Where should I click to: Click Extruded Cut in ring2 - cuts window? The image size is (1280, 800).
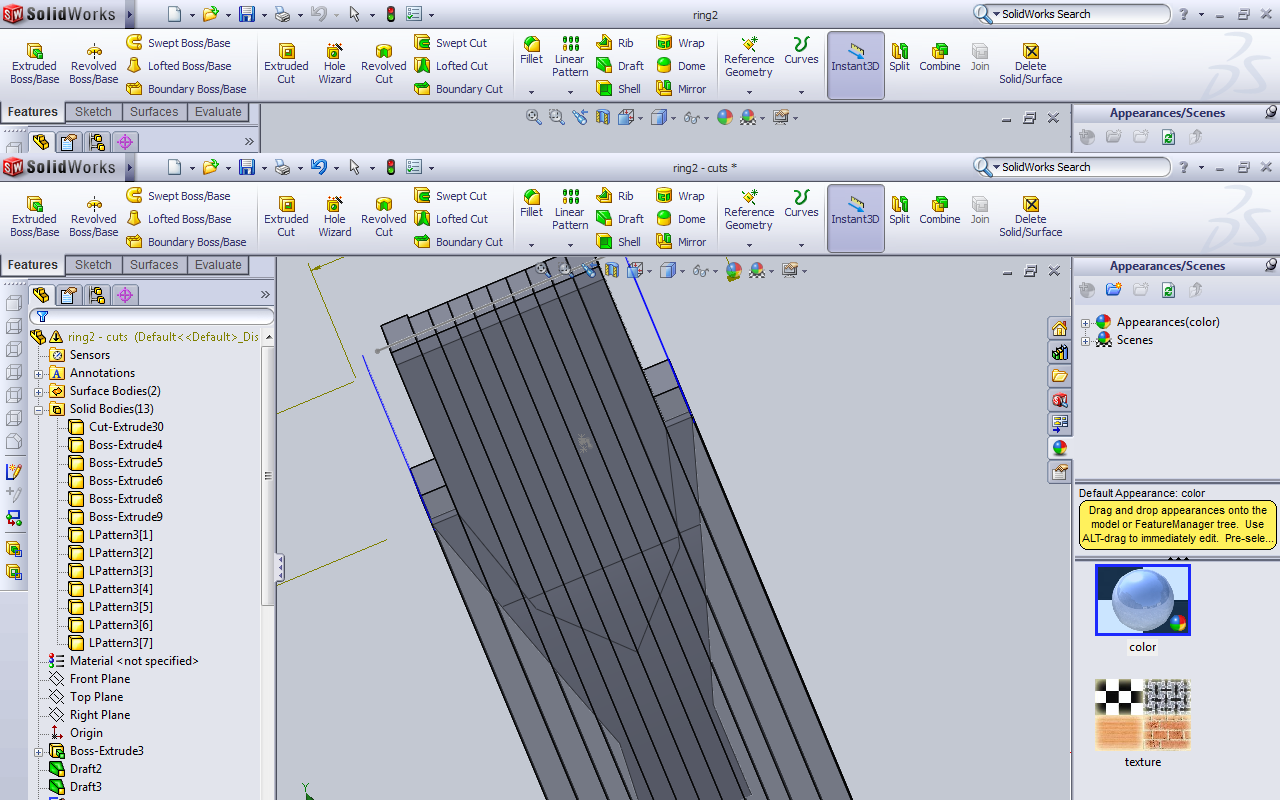click(286, 216)
